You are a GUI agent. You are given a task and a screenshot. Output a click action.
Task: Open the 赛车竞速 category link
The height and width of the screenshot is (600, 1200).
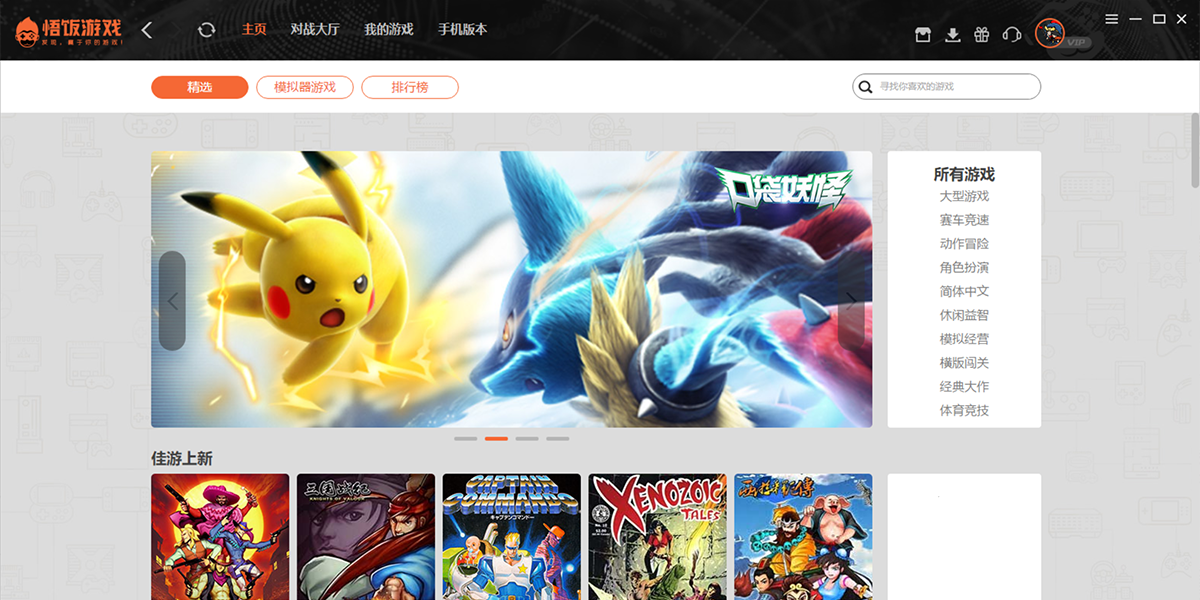click(964, 220)
